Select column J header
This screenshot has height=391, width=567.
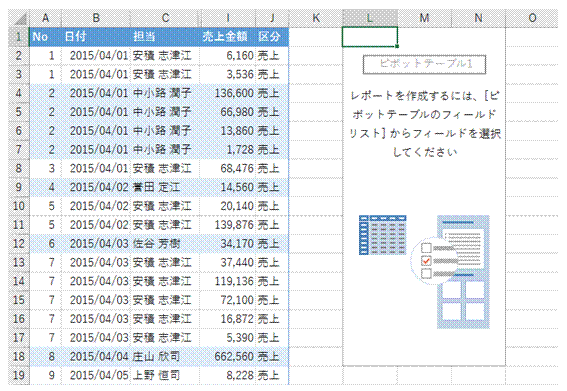(272, 18)
